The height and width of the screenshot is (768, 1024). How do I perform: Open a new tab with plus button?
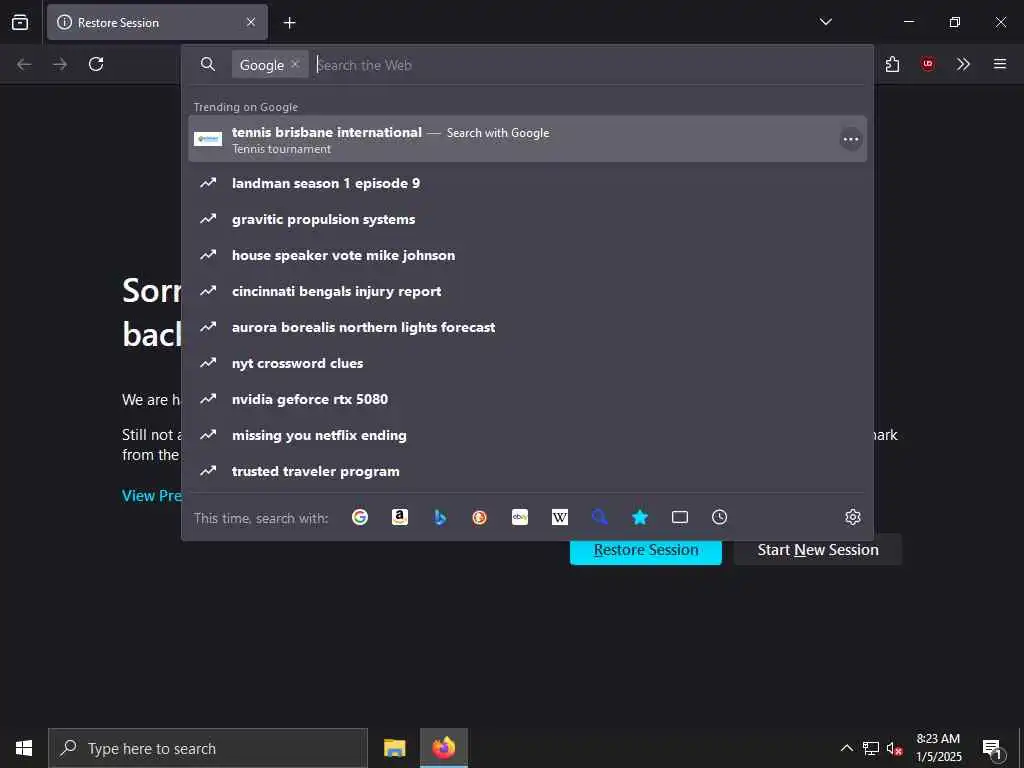(289, 23)
